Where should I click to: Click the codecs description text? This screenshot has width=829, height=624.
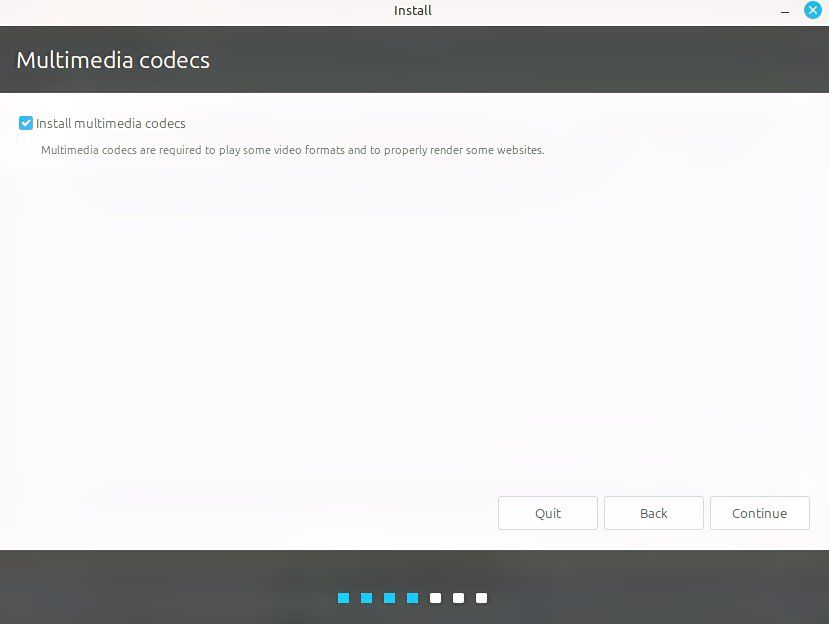[292, 150]
